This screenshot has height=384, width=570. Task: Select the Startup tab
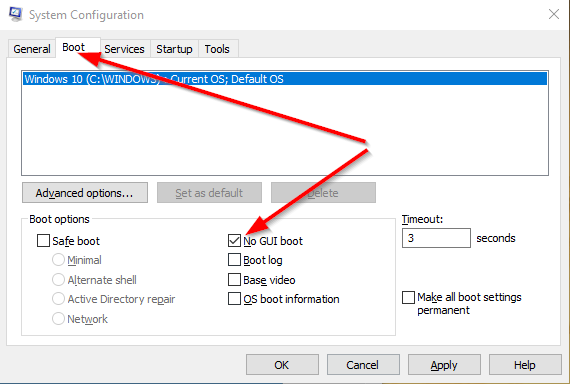click(174, 49)
